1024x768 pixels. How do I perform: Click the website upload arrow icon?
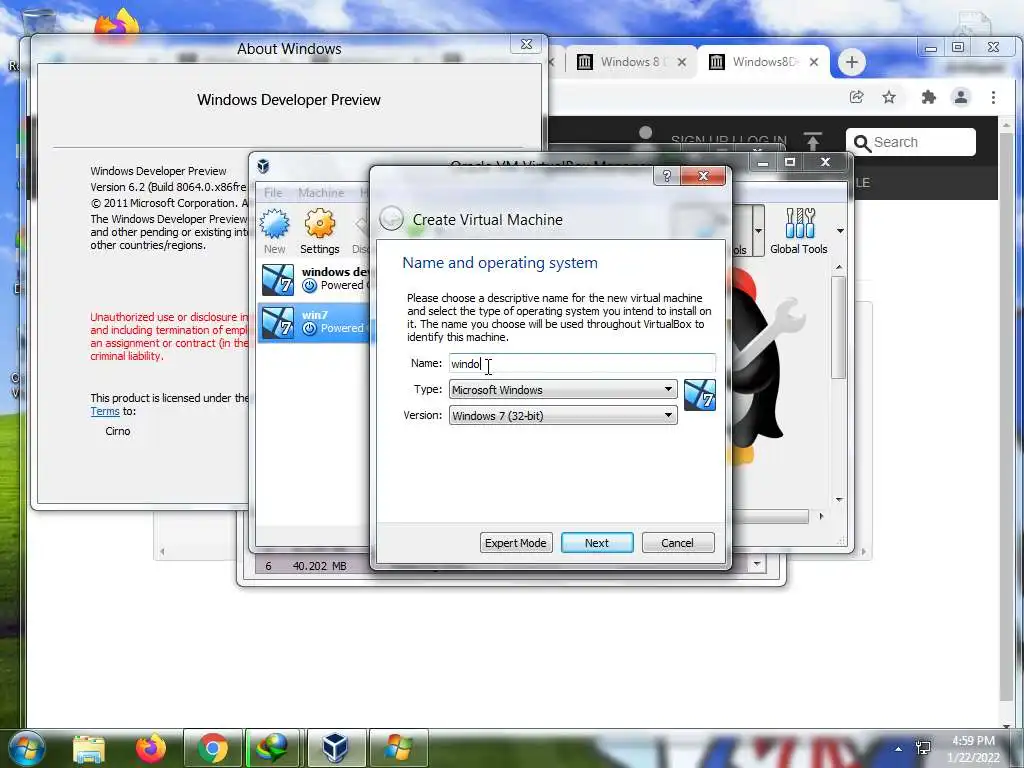[812, 141]
